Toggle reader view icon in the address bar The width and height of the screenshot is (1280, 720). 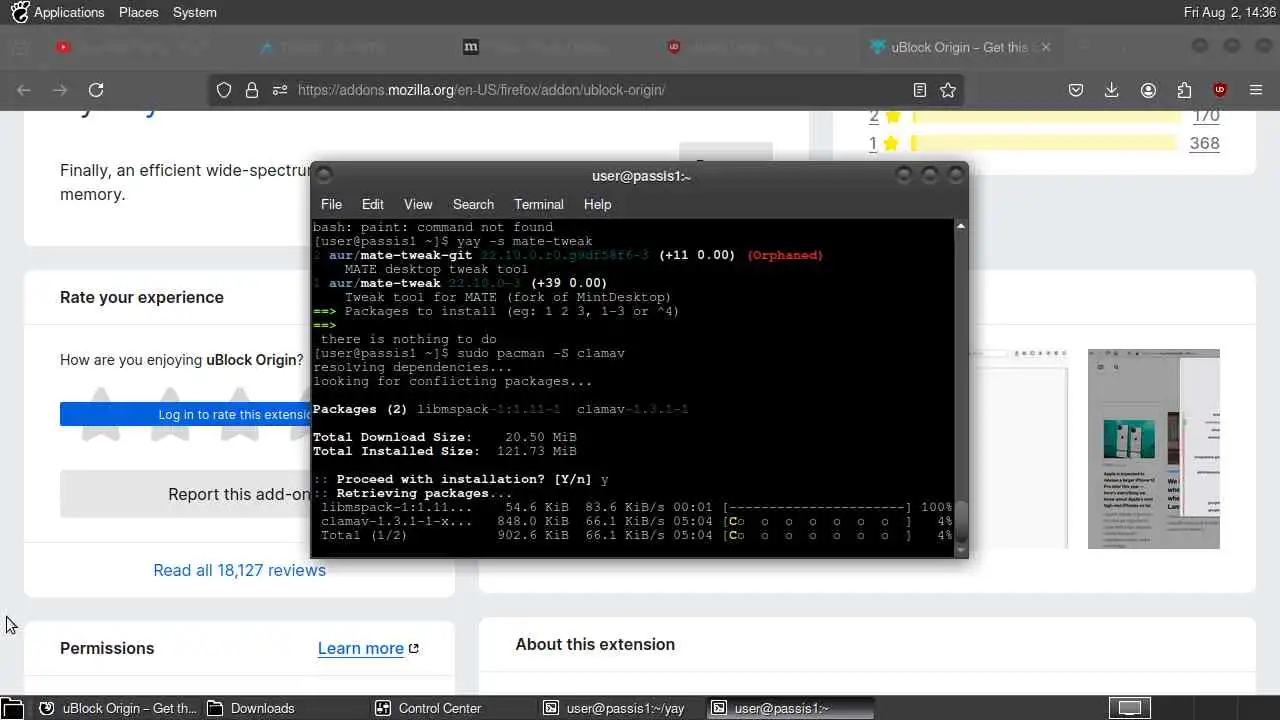point(920,90)
